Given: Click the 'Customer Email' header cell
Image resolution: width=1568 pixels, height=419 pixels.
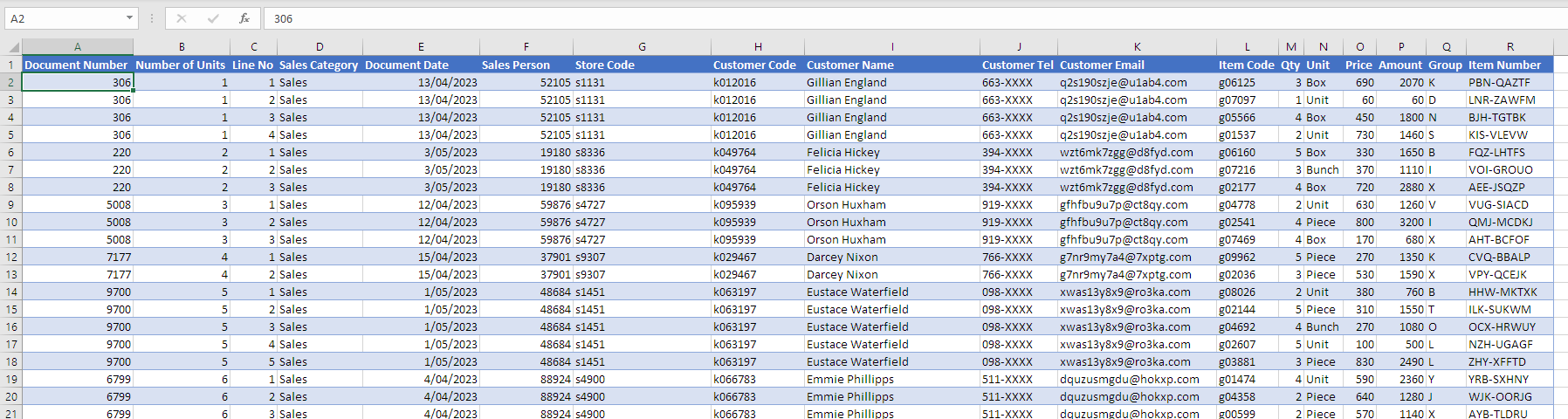Looking at the screenshot, I should point(1138,65).
